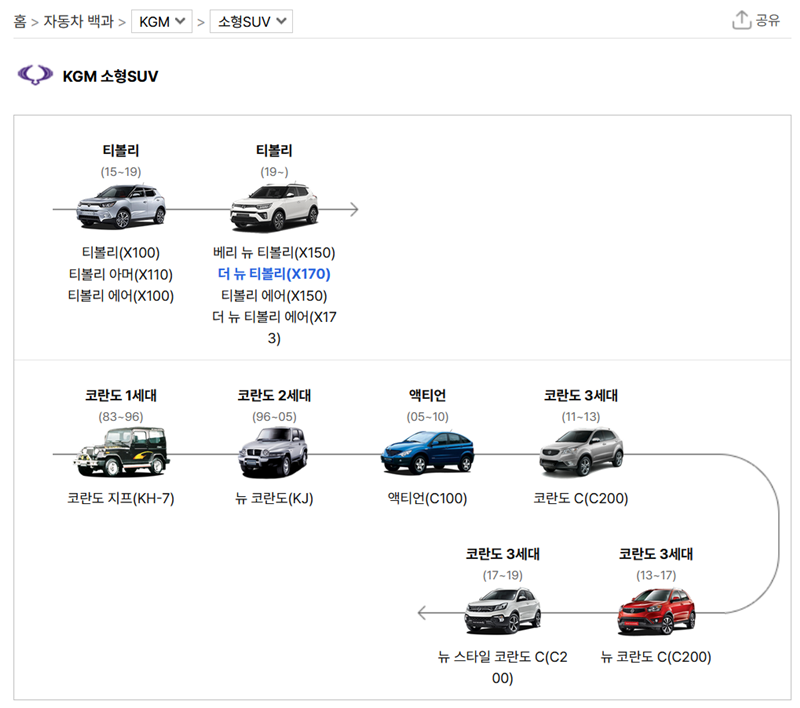Open 뉴 코란도(KJ) model link

coord(274,498)
